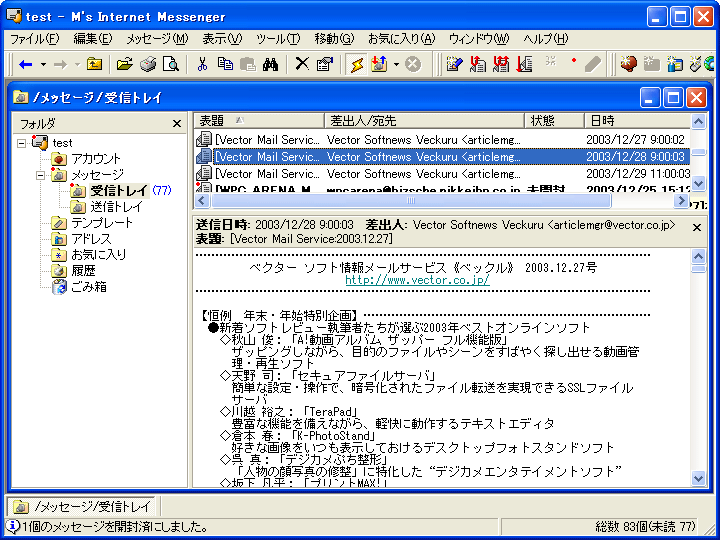Click the new account icon with sparkle

tap(628, 65)
